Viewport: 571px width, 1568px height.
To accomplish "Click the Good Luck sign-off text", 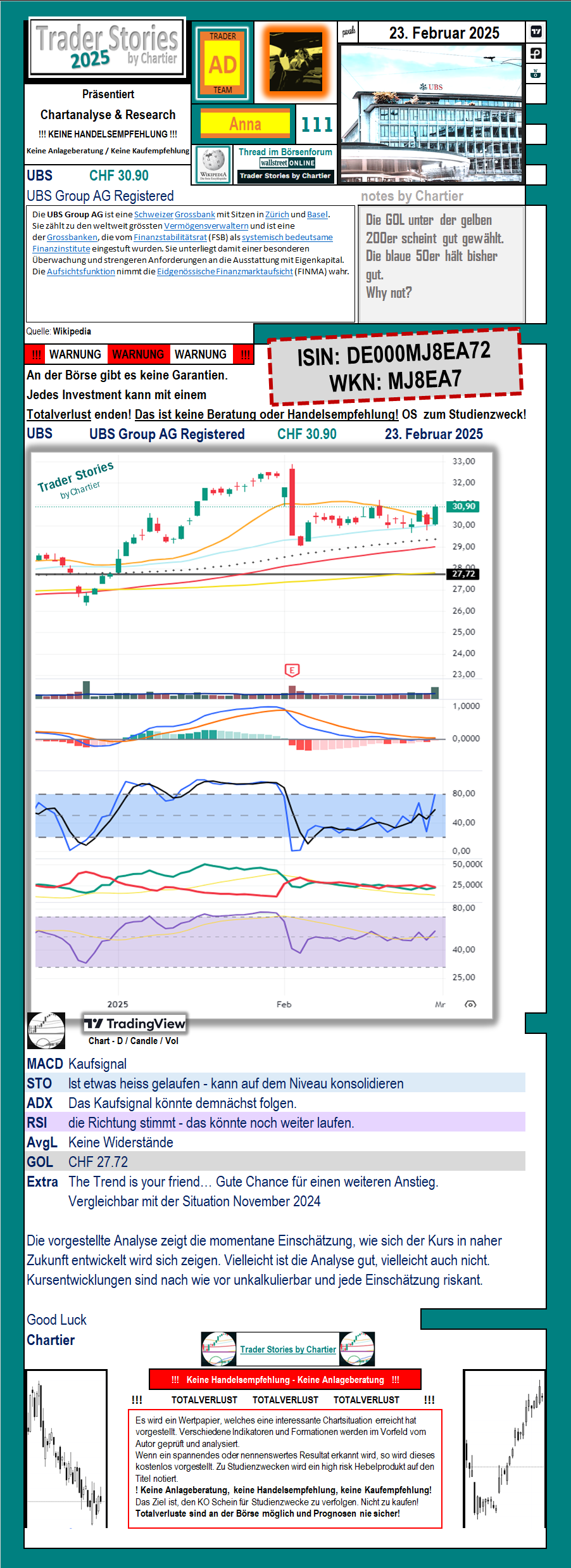I will point(56,1320).
